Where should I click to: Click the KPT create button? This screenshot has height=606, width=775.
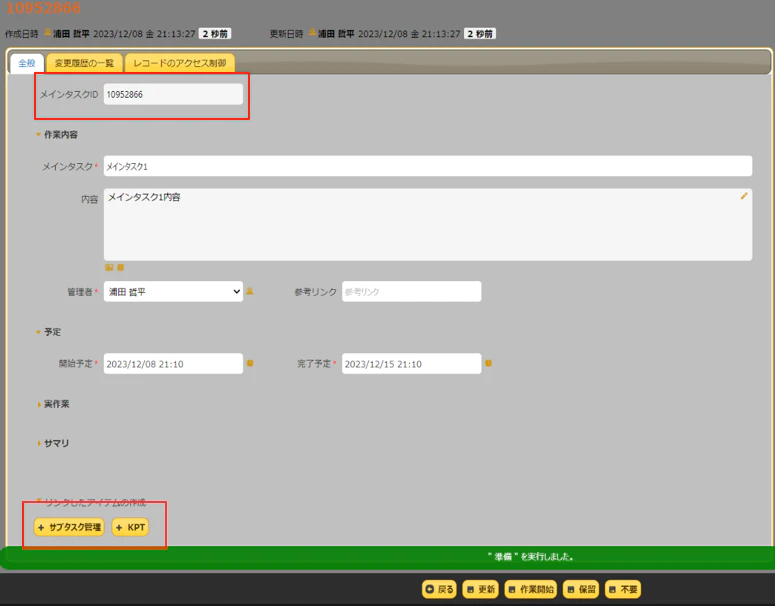(x=130, y=527)
